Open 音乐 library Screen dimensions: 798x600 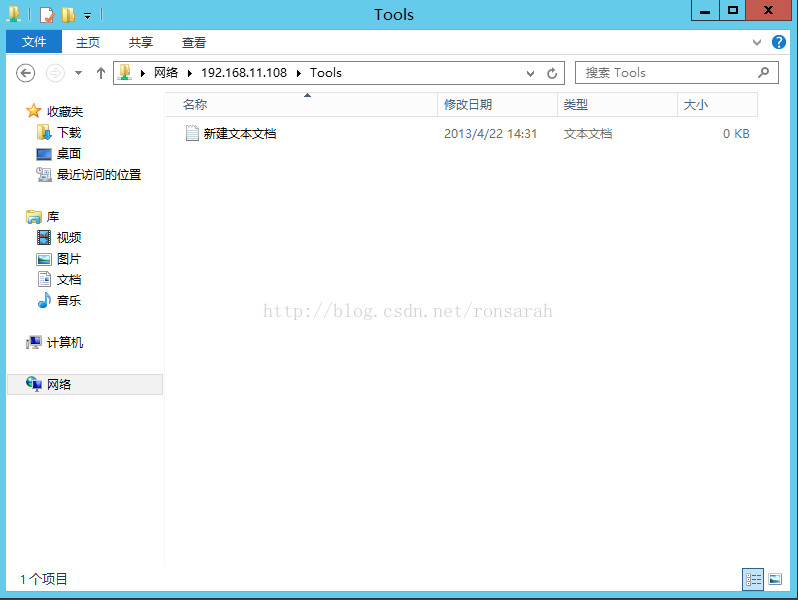69,301
